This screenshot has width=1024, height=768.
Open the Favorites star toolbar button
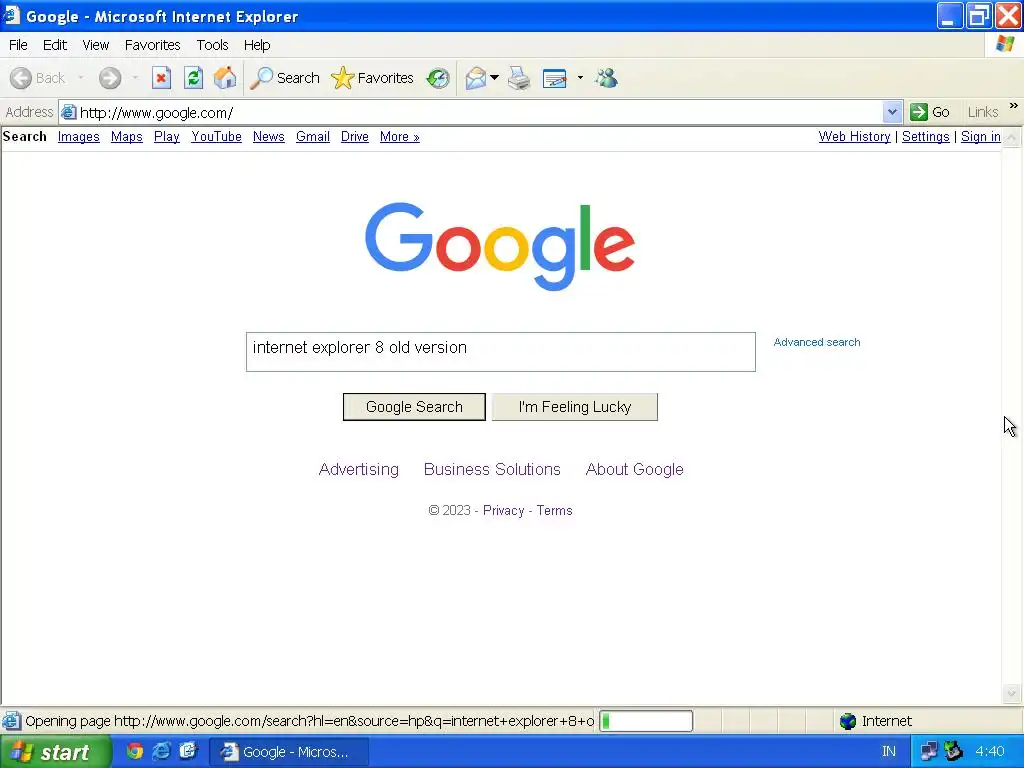[372, 78]
